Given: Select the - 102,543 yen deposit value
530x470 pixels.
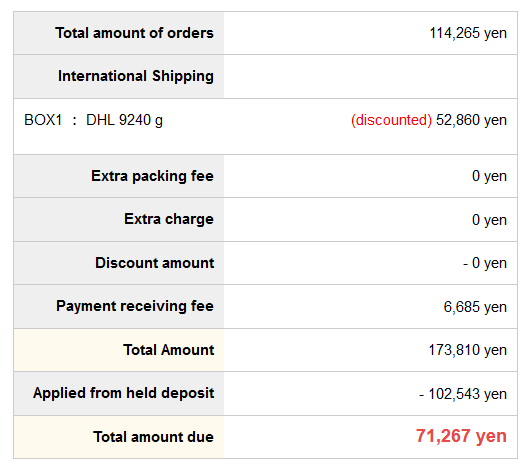Looking at the screenshot, I should click(463, 394).
